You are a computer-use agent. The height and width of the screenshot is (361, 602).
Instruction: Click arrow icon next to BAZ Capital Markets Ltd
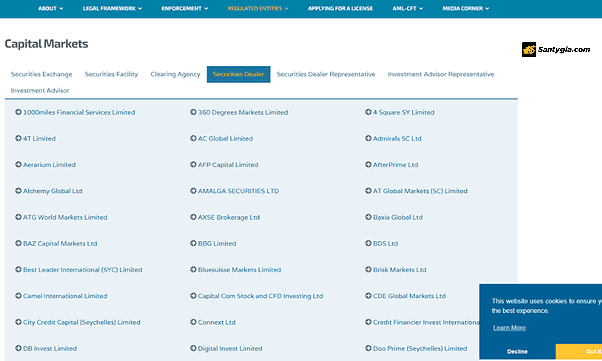pyautogui.click(x=18, y=243)
